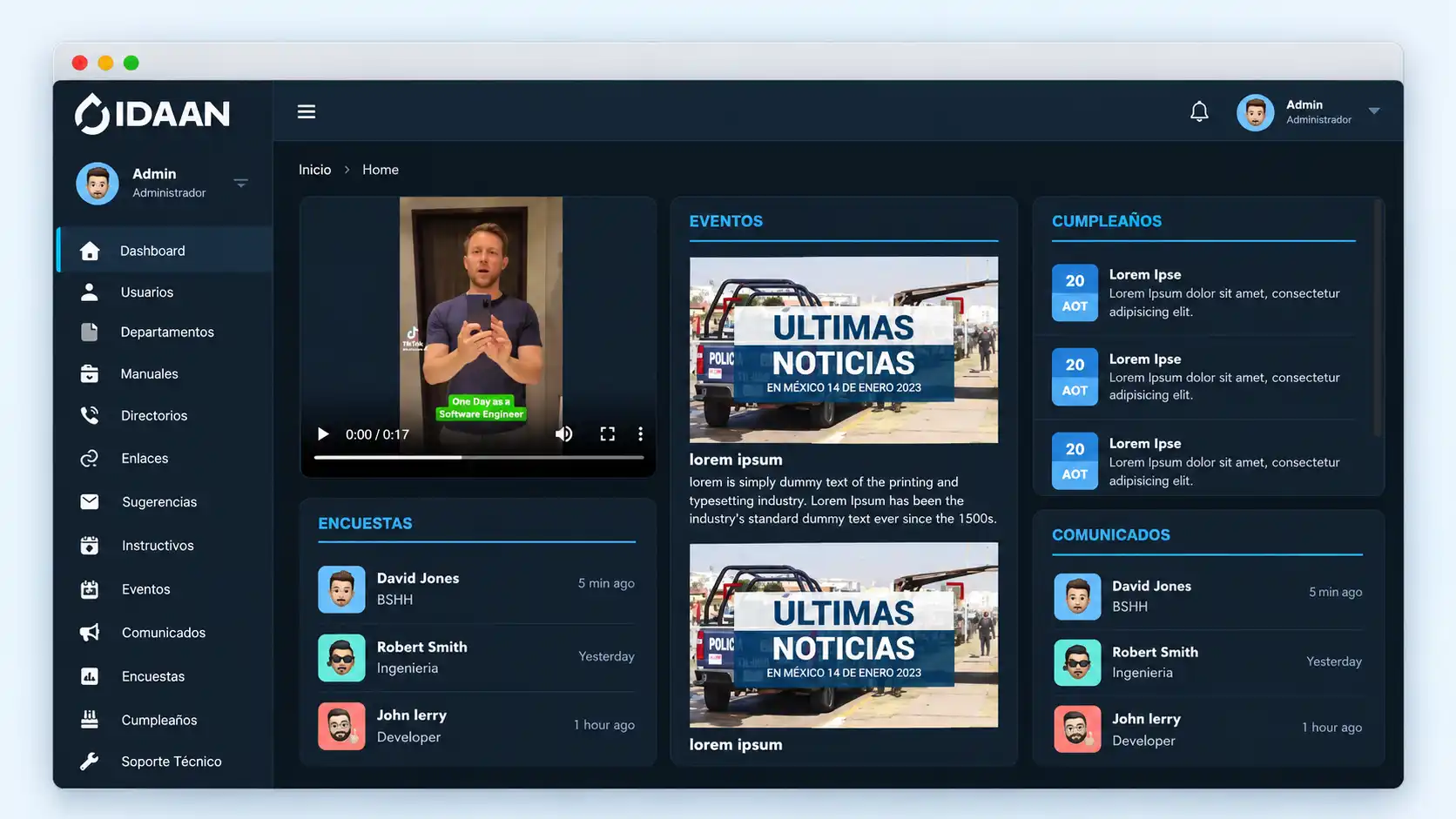Open the hamburger menu icon
The image size is (1456, 819).
(307, 111)
